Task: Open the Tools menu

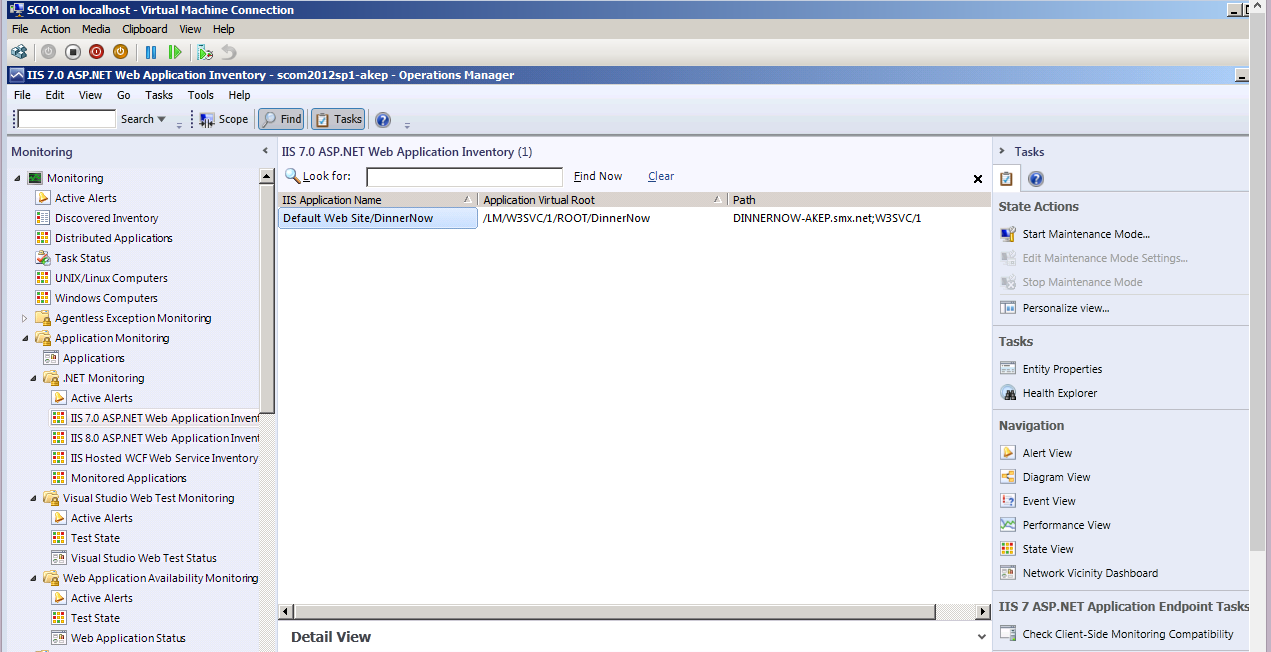Action: 200,95
